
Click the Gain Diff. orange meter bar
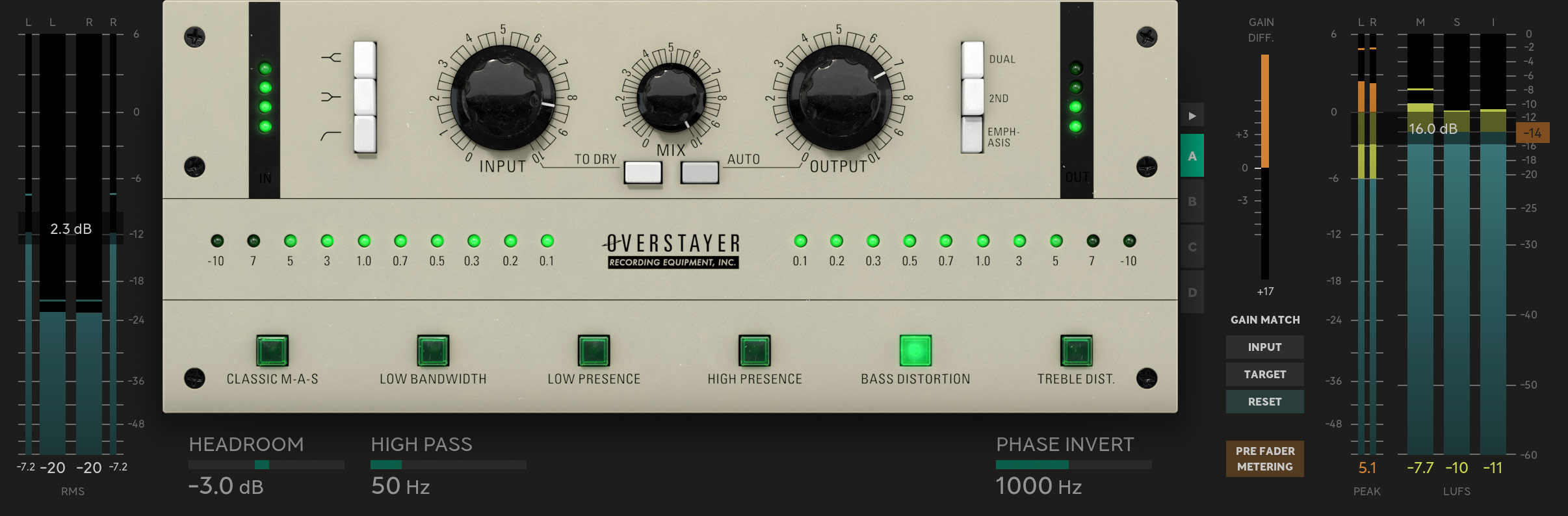coord(1265,112)
